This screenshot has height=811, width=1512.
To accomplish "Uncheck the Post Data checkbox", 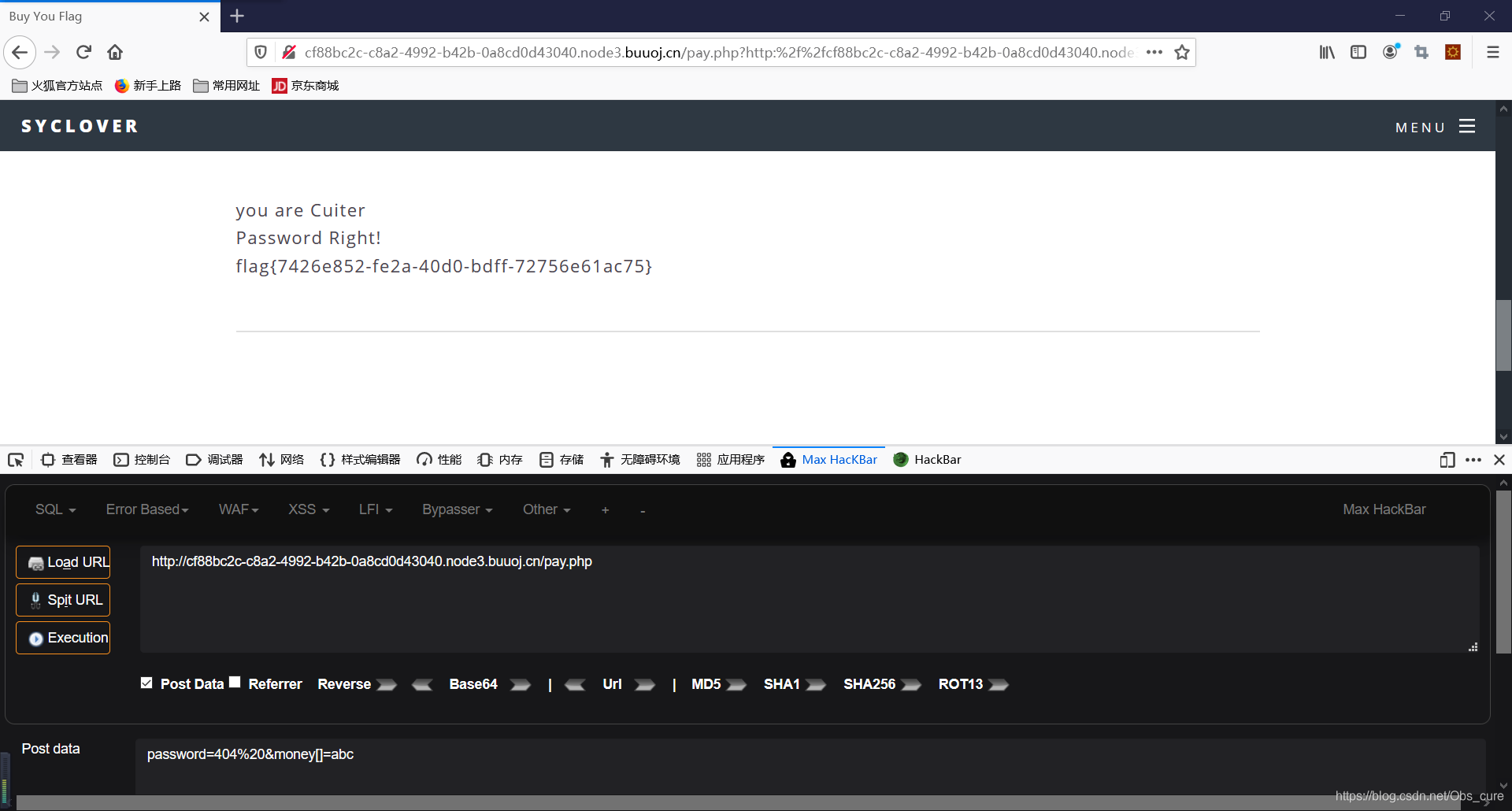I will [146, 683].
